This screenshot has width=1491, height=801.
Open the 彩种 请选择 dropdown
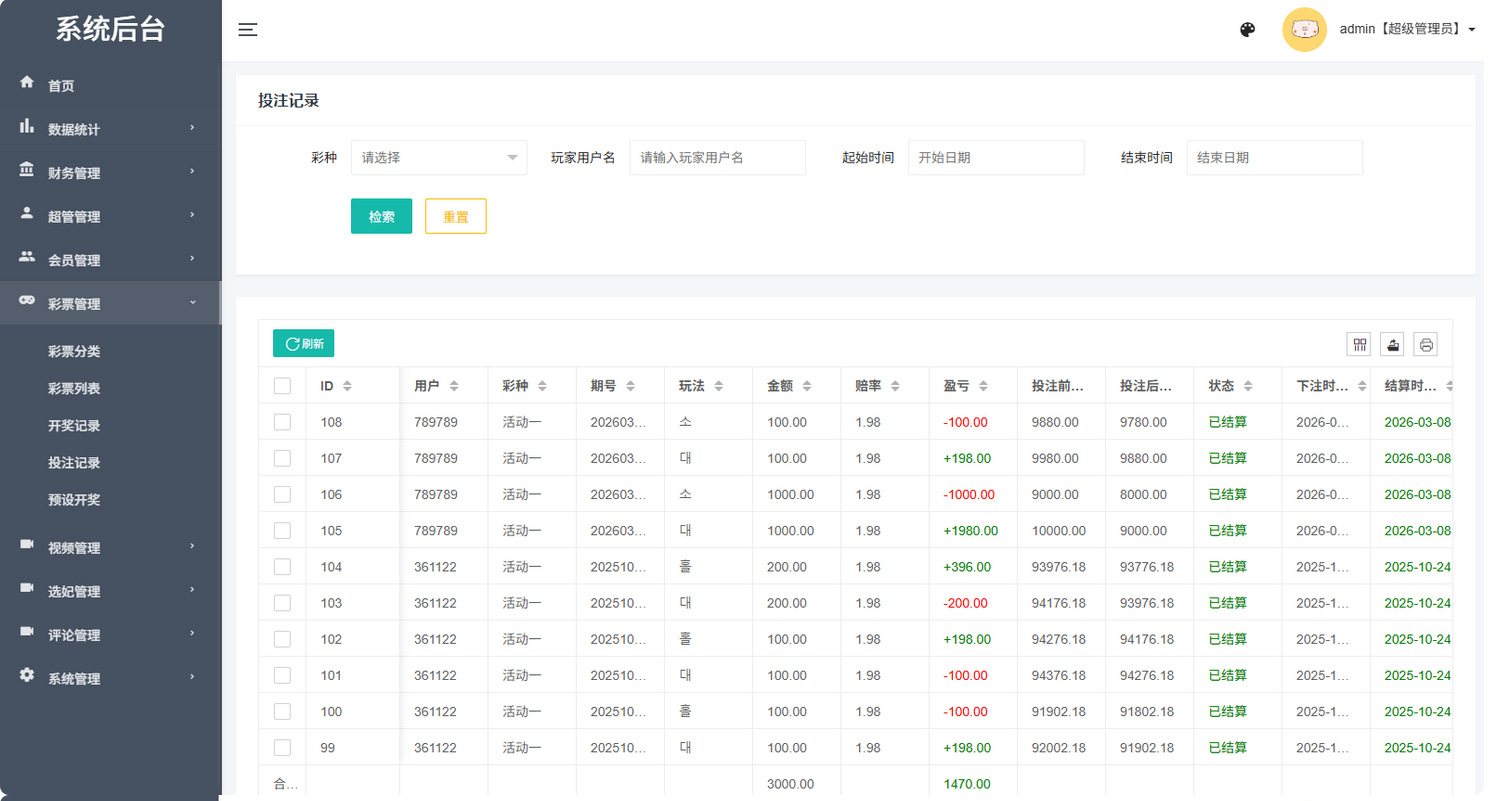click(439, 158)
